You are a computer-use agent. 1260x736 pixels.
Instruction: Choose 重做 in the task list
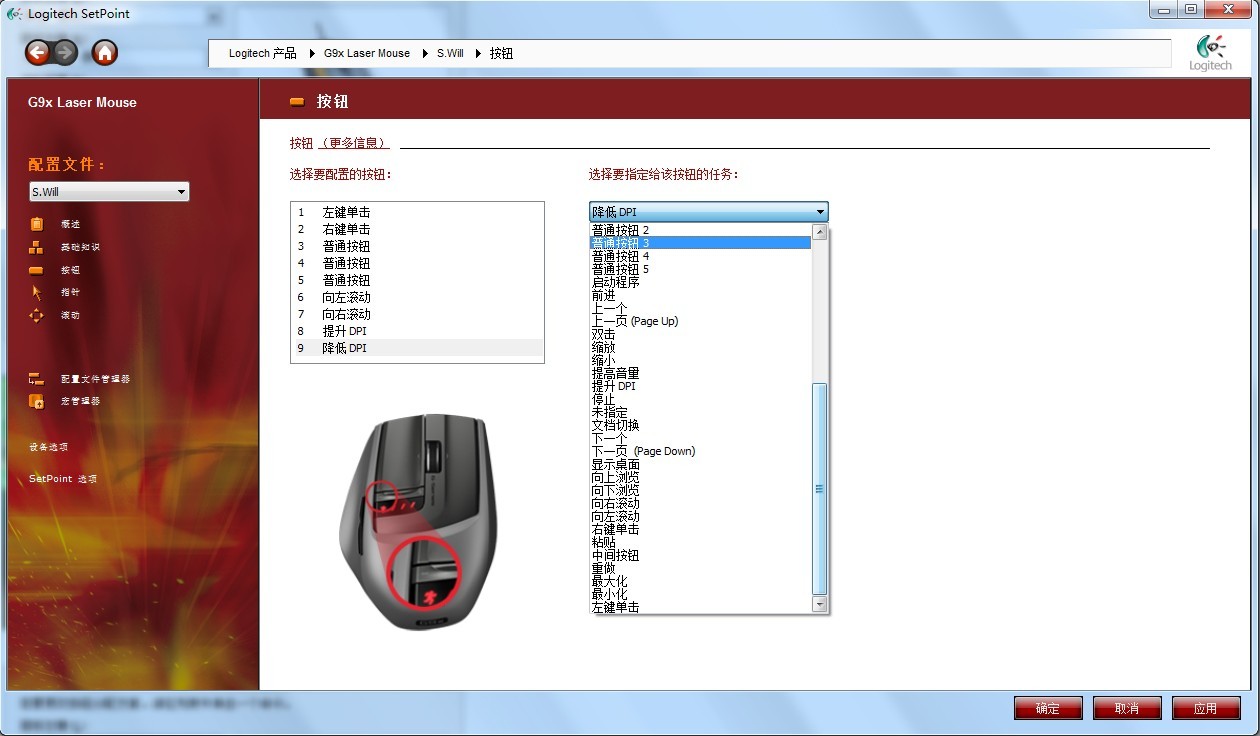tap(701, 568)
